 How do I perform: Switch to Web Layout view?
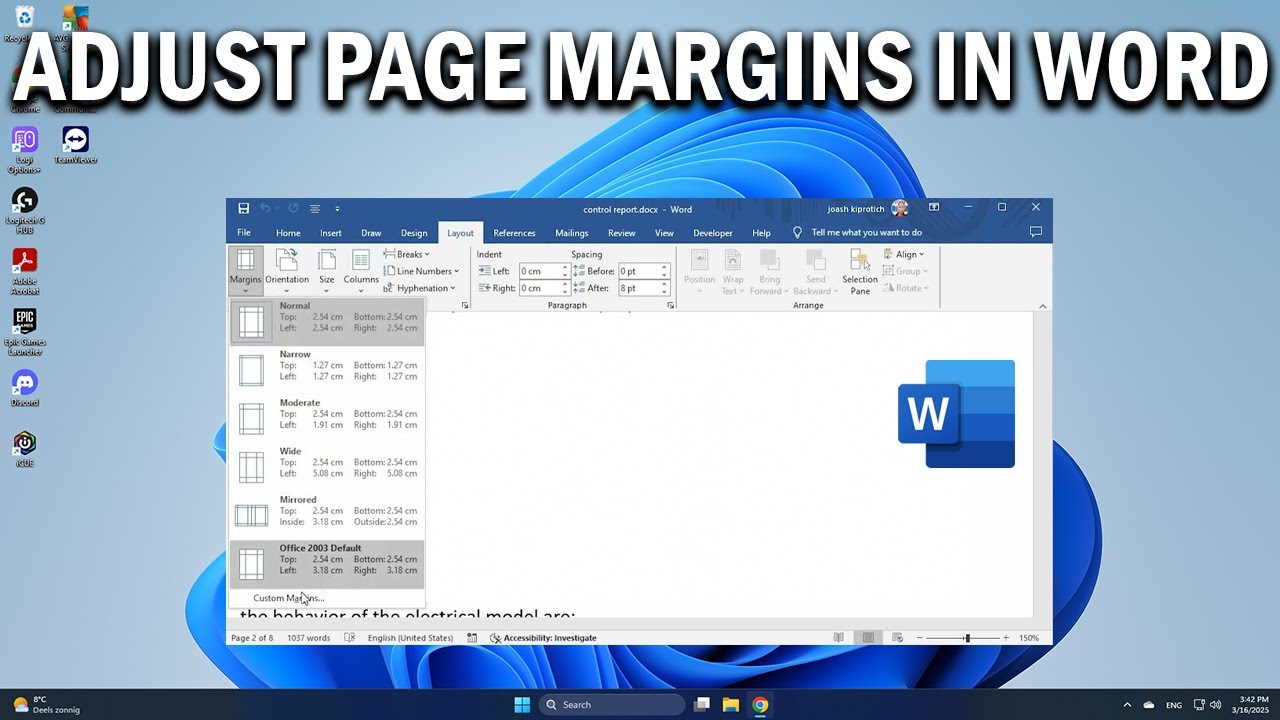point(897,638)
